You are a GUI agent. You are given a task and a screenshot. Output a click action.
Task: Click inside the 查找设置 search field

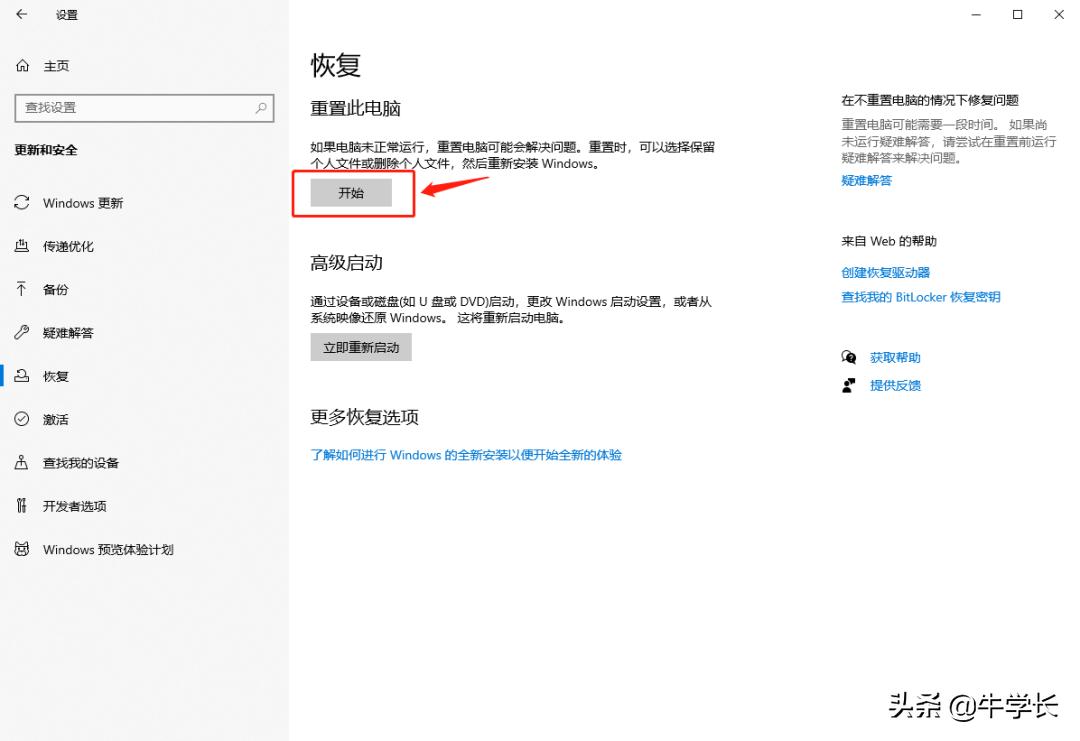tap(130, 108)
